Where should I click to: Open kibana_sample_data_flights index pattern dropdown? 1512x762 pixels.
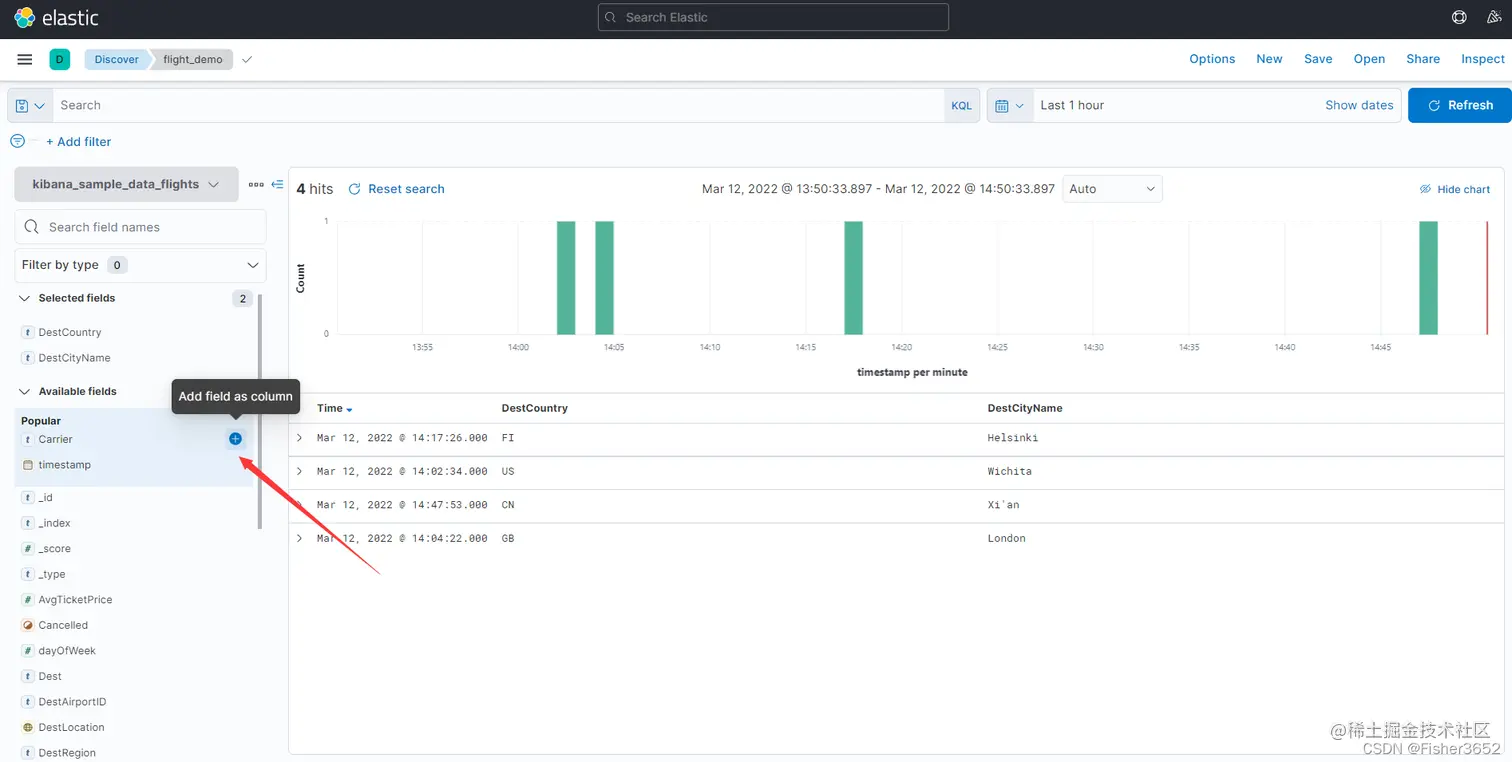pos(126,184)
